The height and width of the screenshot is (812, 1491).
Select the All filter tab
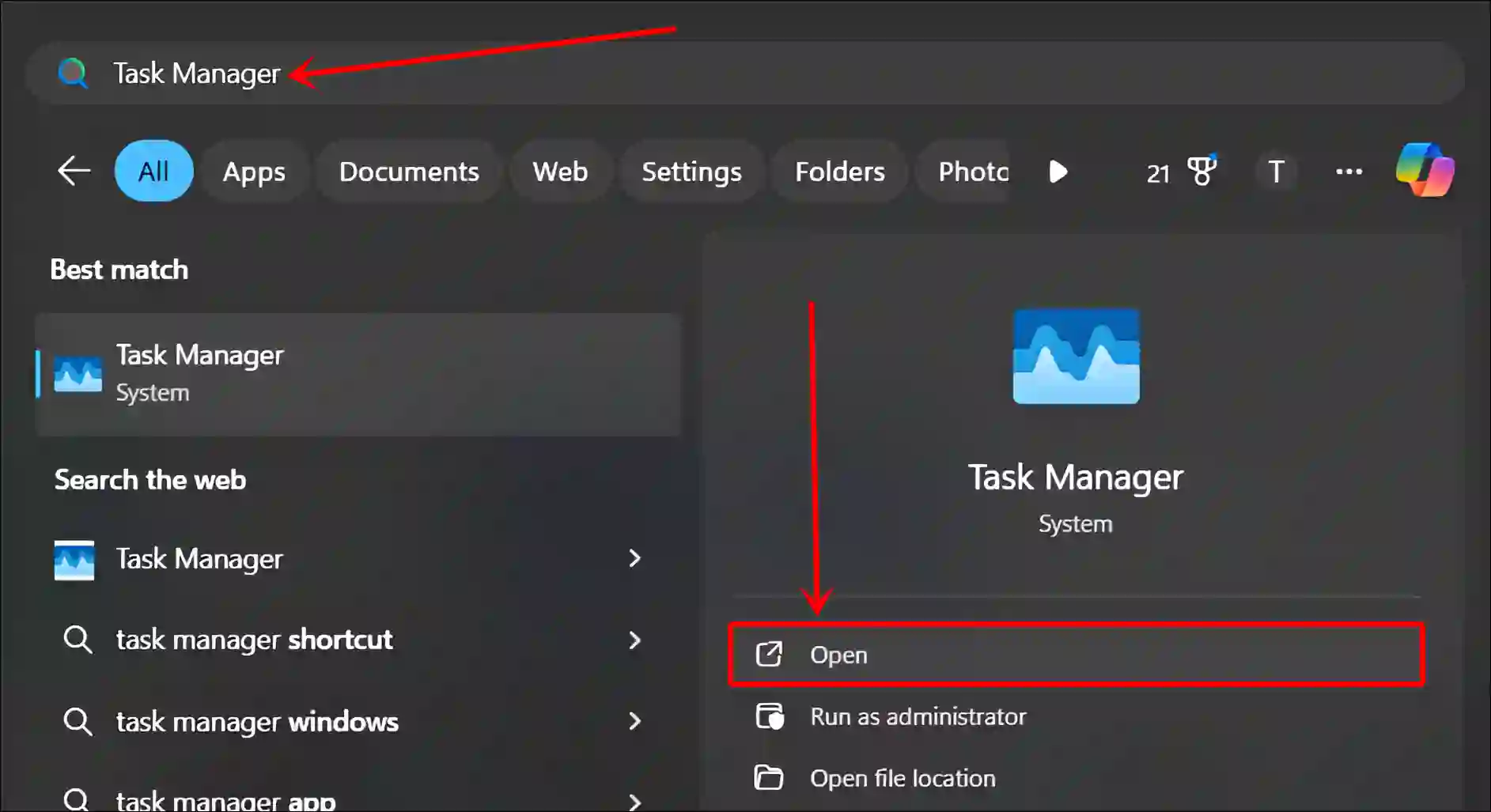(153, 171)
